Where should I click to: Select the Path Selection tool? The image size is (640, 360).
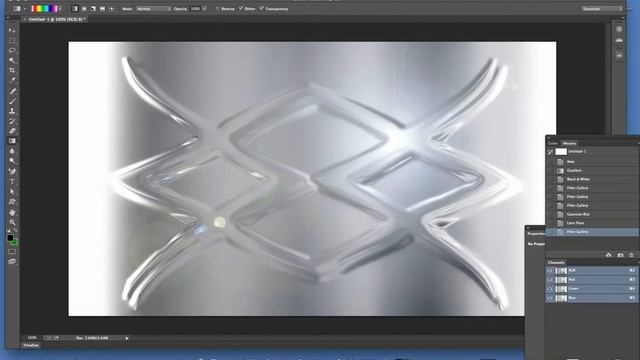[12, 191]
